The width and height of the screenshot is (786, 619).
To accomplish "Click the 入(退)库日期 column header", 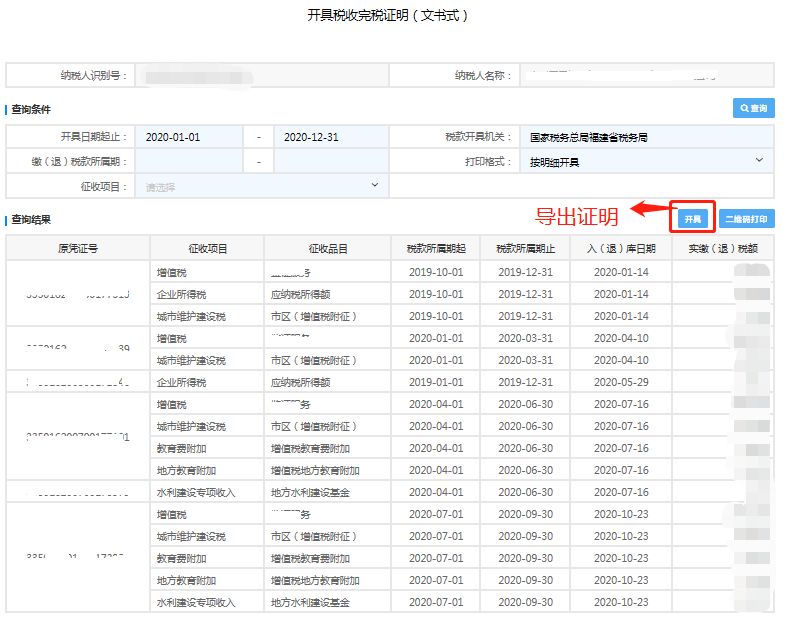I will coord(621,248).
